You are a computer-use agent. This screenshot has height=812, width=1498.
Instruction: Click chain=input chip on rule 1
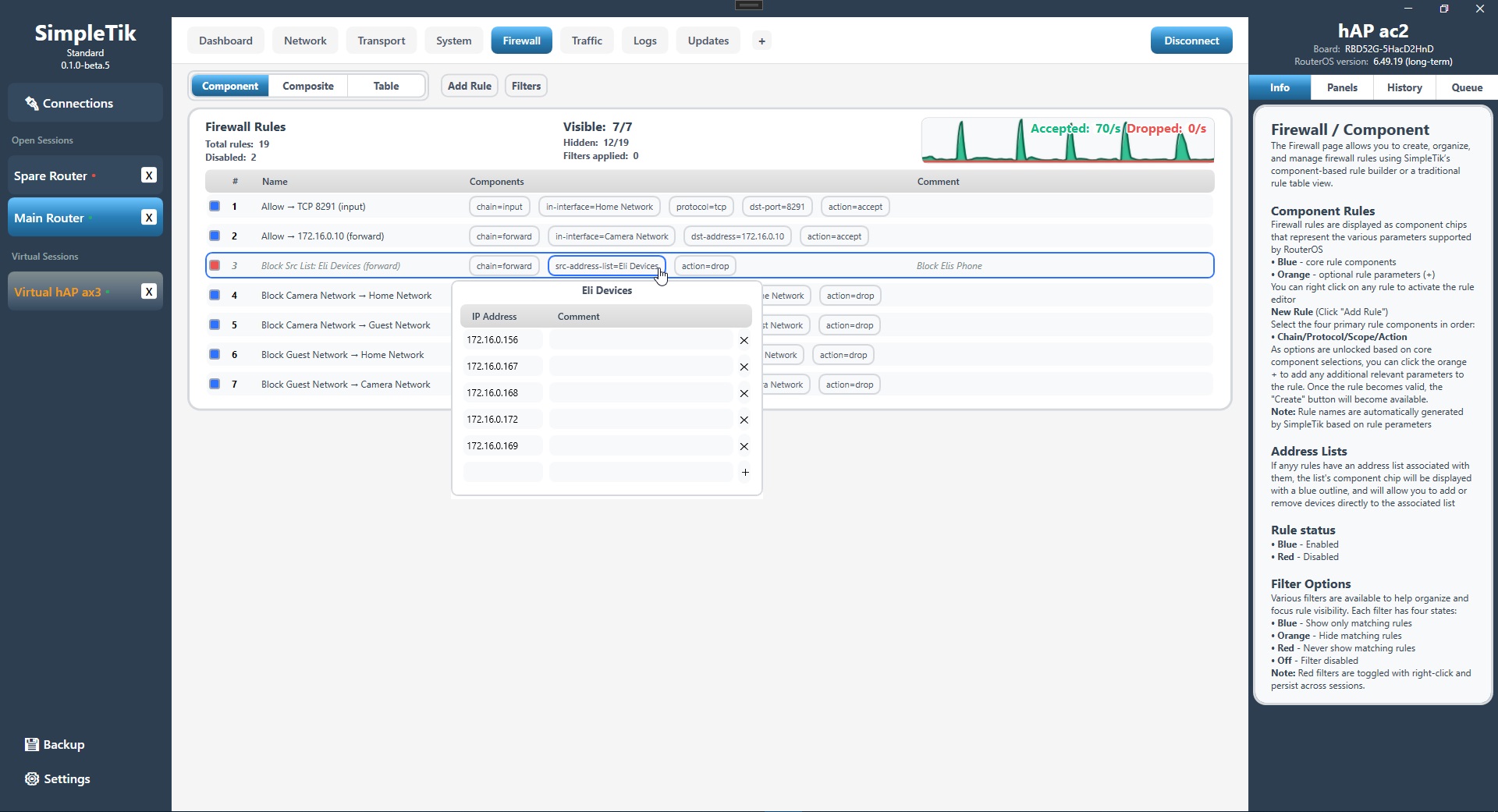(x=500, y=207)
